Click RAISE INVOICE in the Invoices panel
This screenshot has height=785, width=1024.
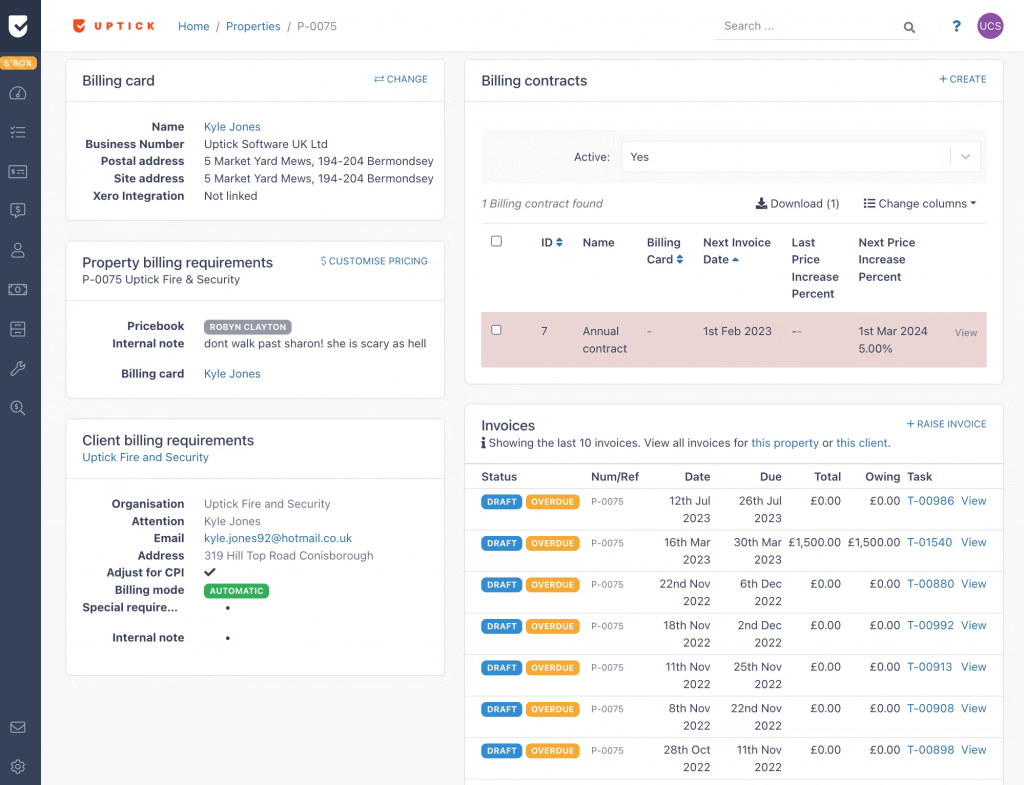pyautogui.click(x=946, y=423)
